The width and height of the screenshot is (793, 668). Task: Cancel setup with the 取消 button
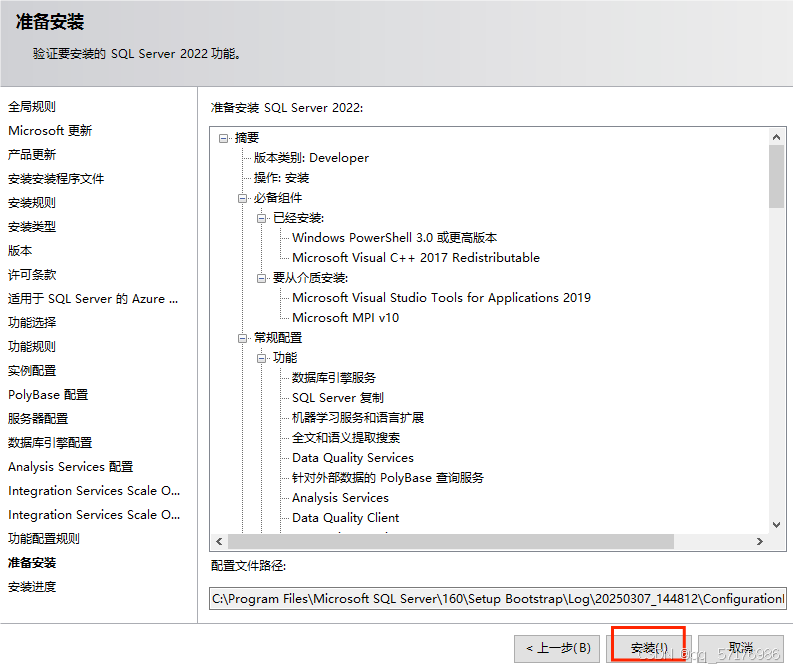741,648
